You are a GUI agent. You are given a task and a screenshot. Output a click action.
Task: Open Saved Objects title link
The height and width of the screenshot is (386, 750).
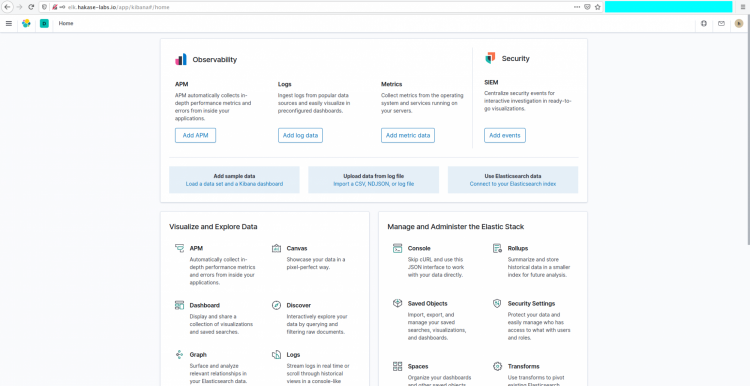[x=428, y=303]
